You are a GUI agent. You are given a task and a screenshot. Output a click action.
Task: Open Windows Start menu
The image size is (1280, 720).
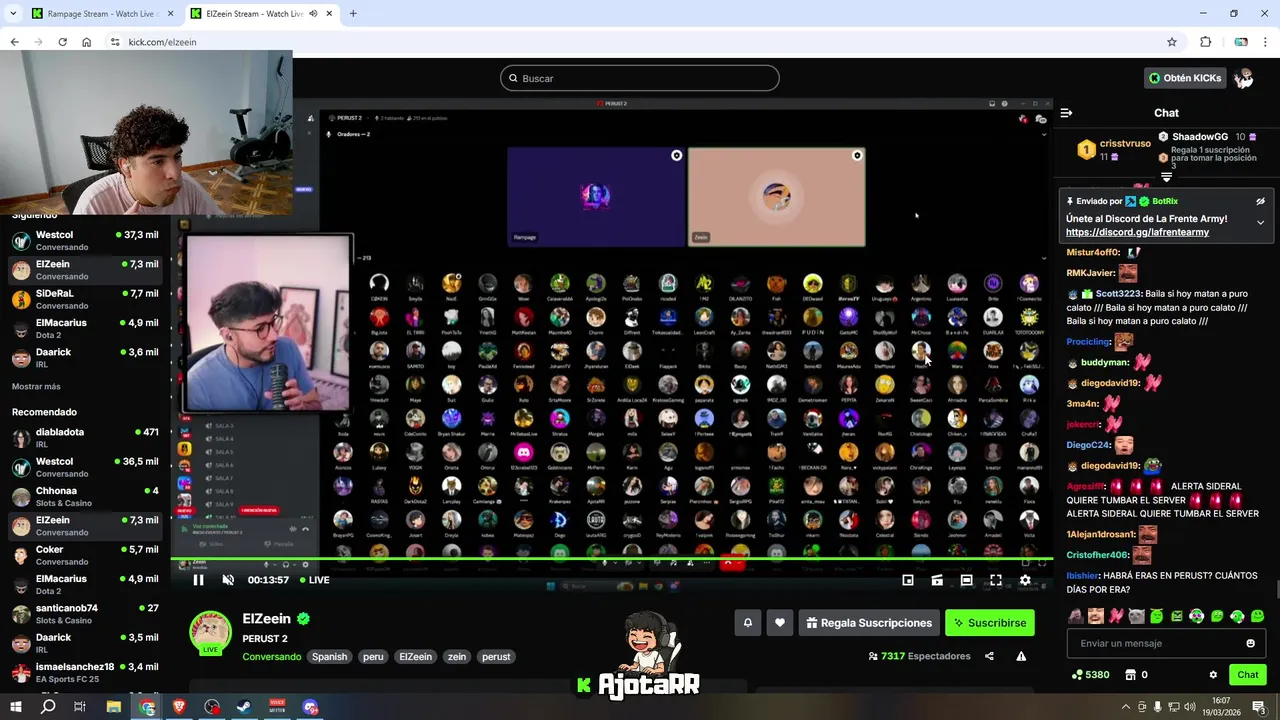coord(15,707)
